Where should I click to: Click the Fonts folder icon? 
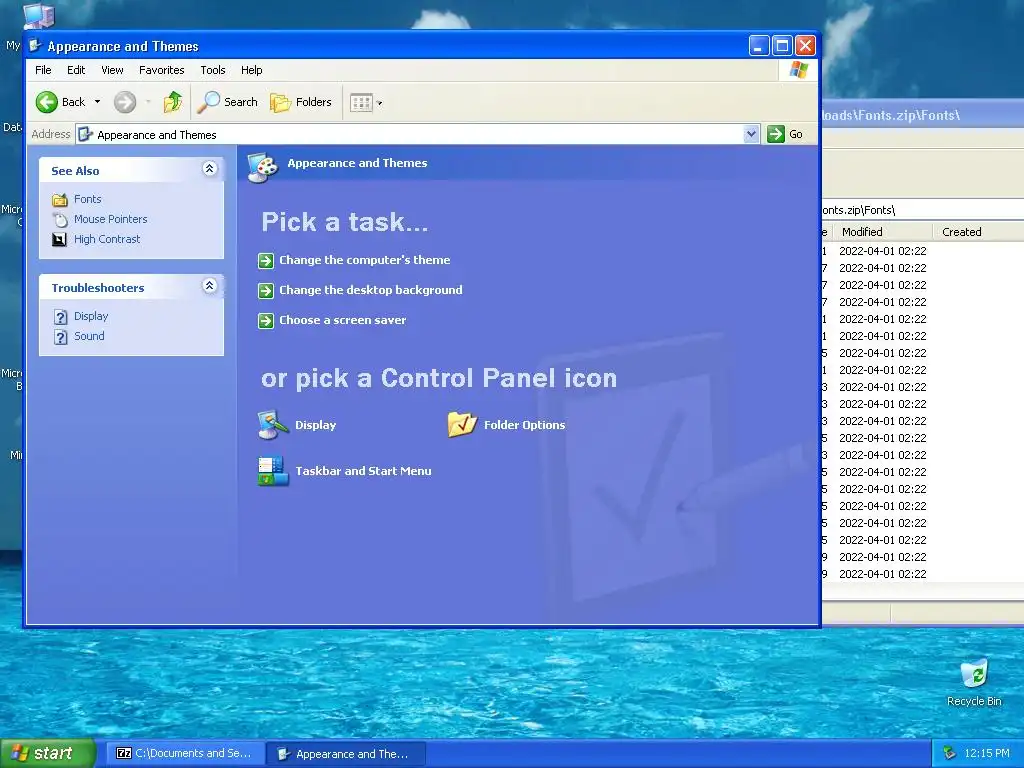tap(59, 199)
